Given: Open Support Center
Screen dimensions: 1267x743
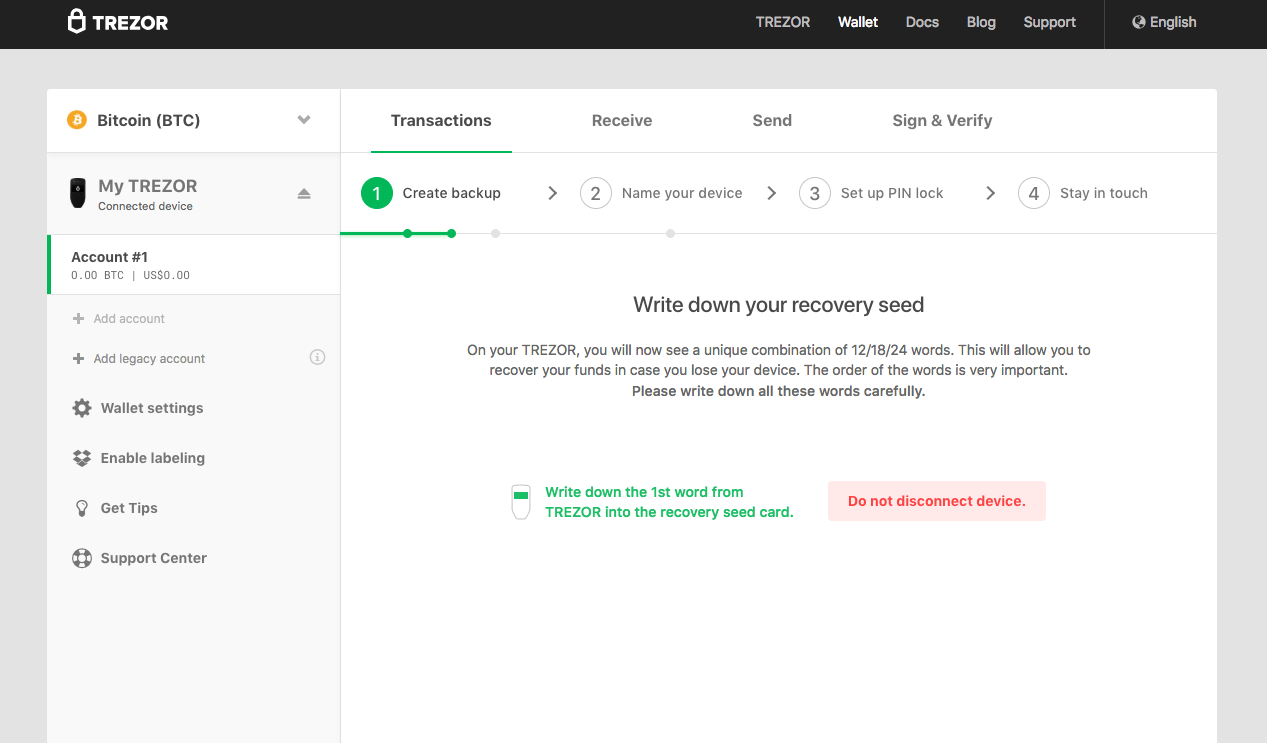Looking at the screenshot, I should pos(154,558).
